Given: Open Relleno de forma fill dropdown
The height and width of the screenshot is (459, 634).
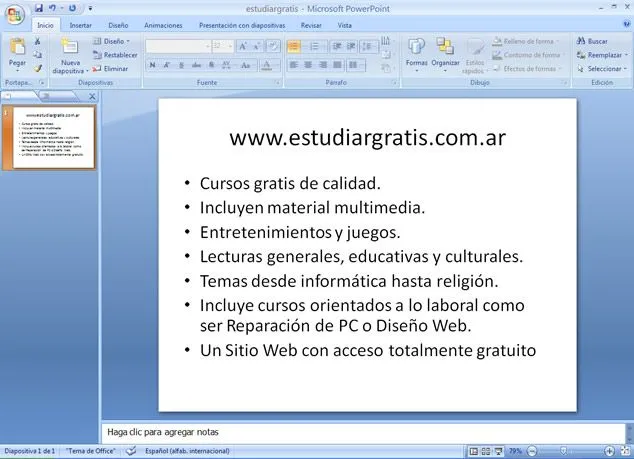Looking at the screenshot, I should 525,41.
